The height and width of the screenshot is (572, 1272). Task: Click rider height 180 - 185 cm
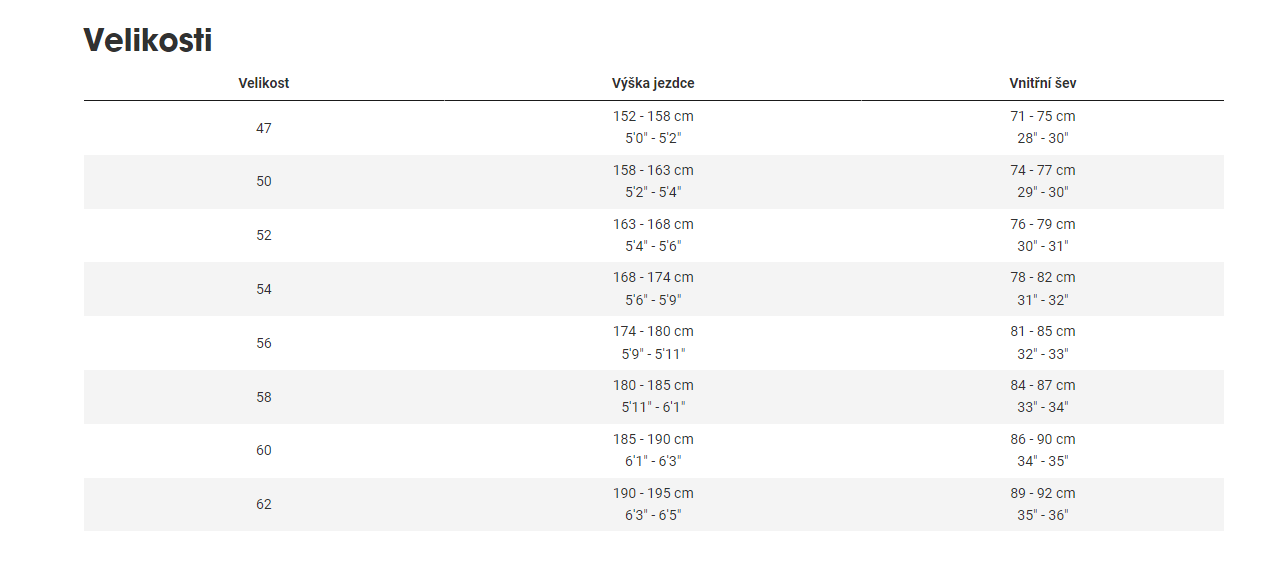[653, 386]
